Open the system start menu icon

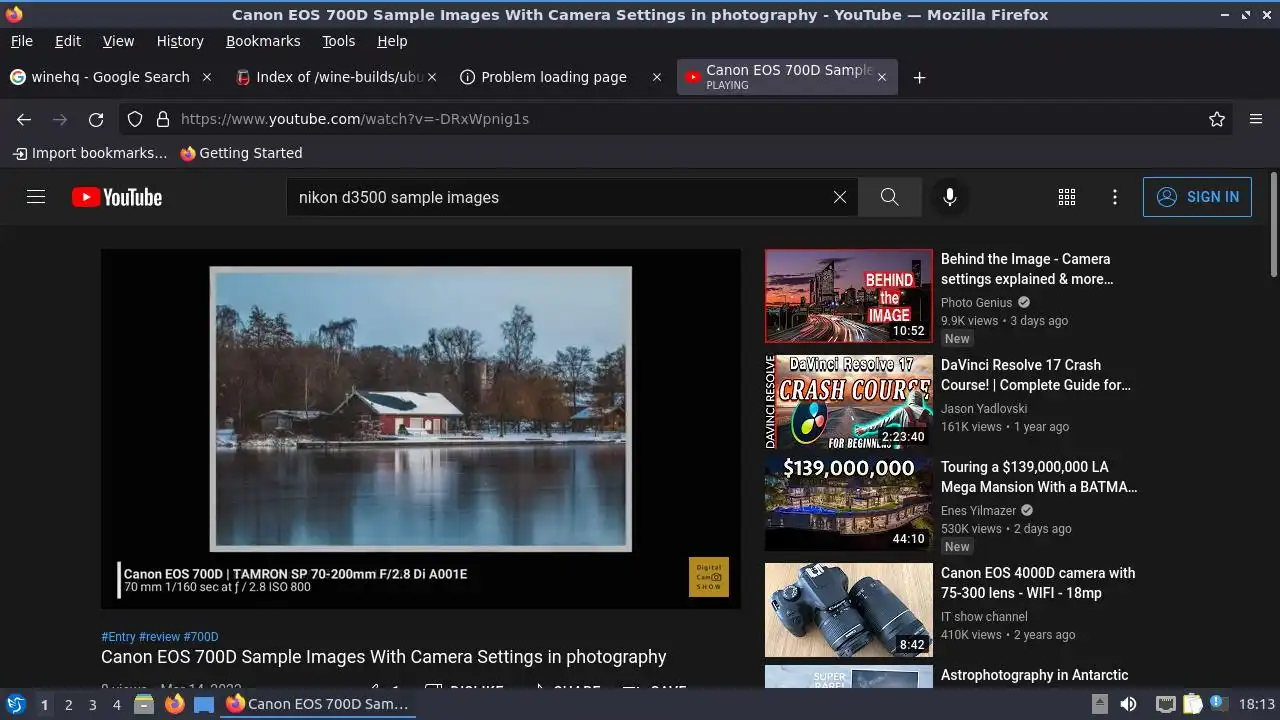click(16, 704)
